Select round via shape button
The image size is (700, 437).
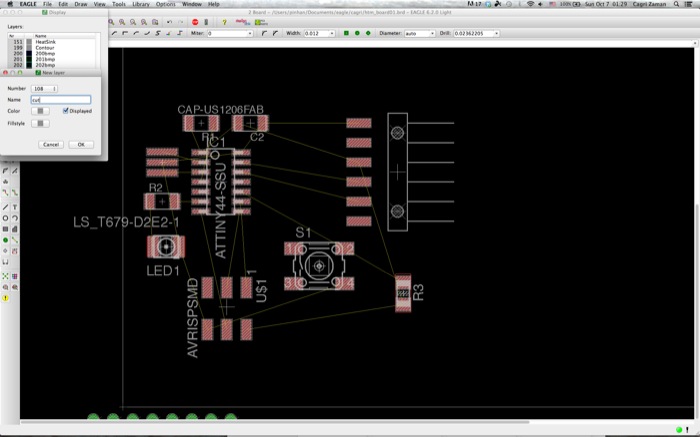tap(357, 33)
